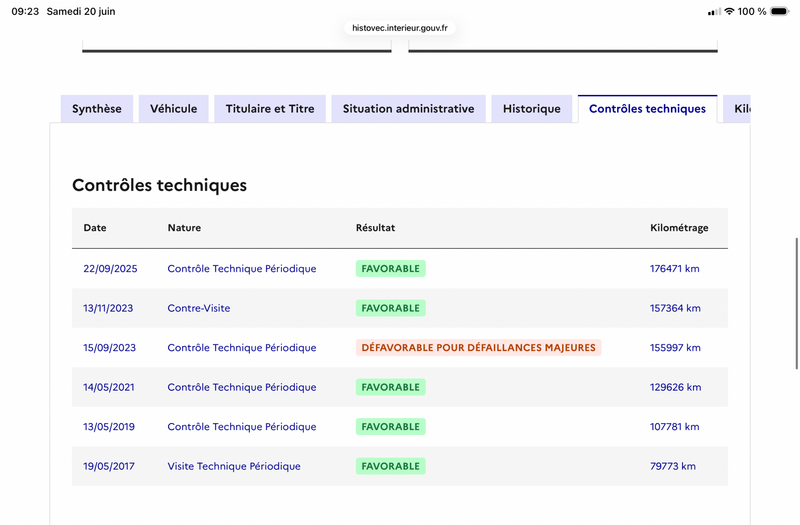Open the Situation administrative tab

(x=409, y=109)
